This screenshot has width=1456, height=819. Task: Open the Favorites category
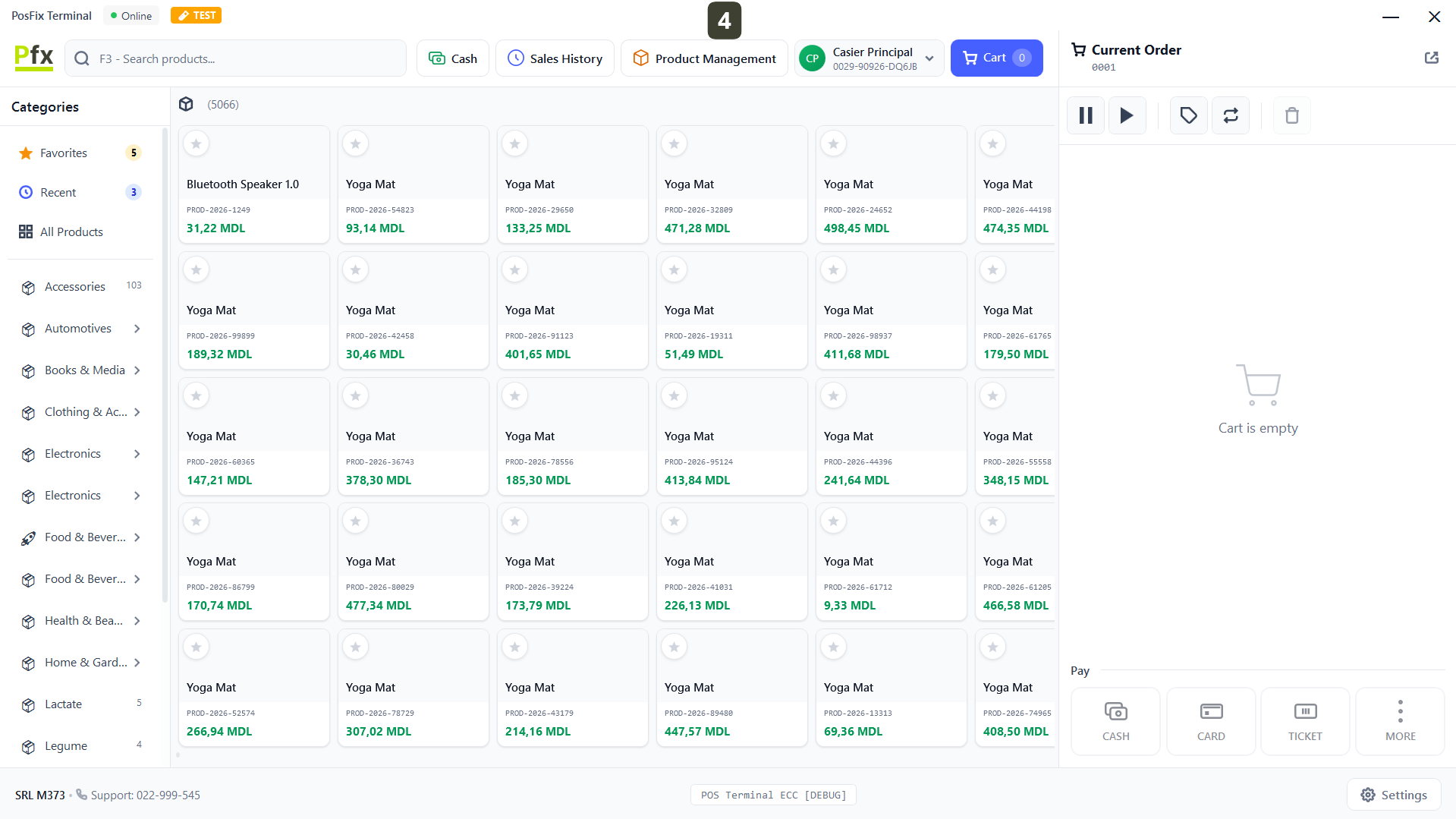pyautogui.click(x=64, y=153)
